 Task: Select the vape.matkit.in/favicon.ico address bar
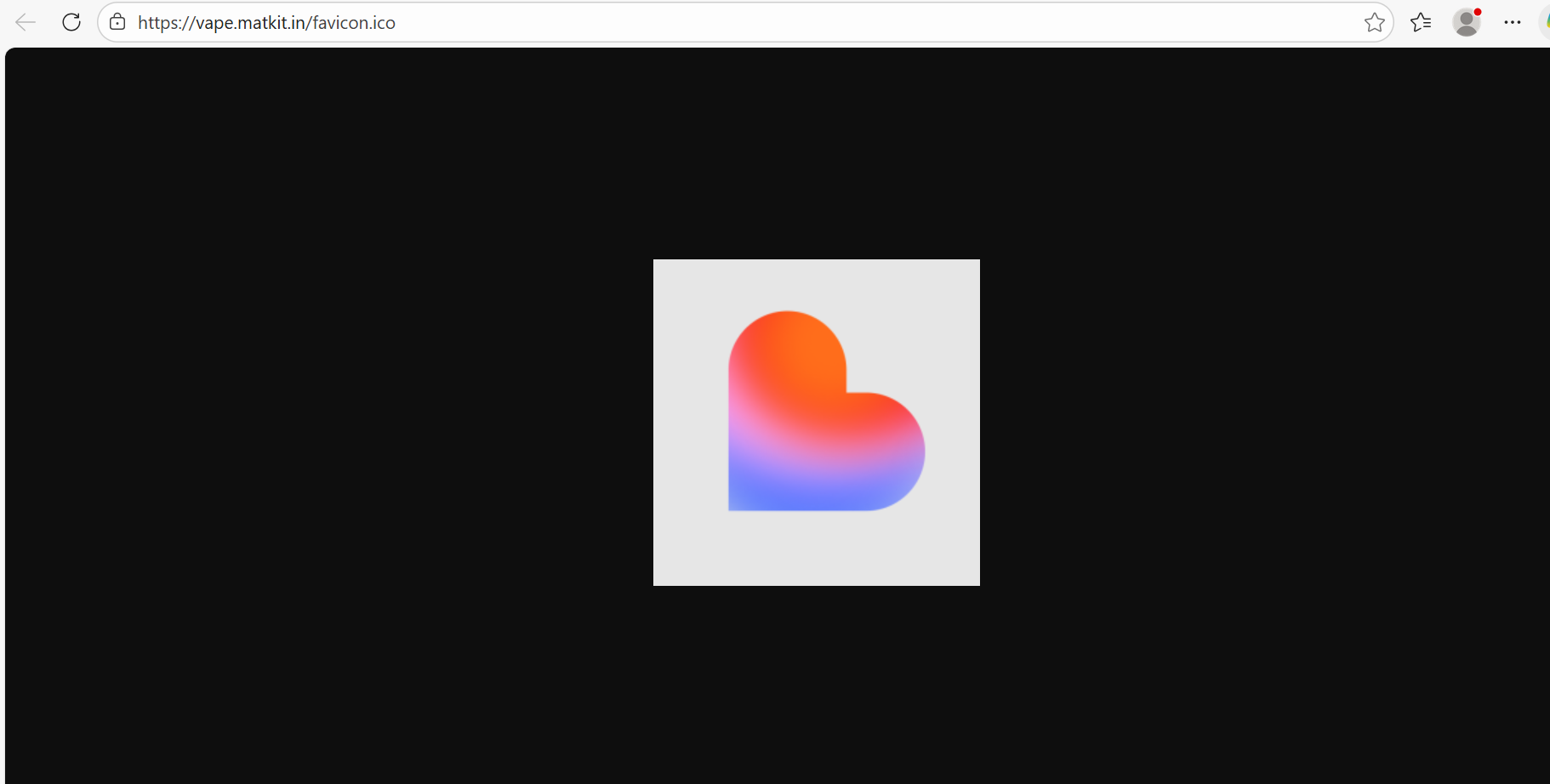click(744, 22)
